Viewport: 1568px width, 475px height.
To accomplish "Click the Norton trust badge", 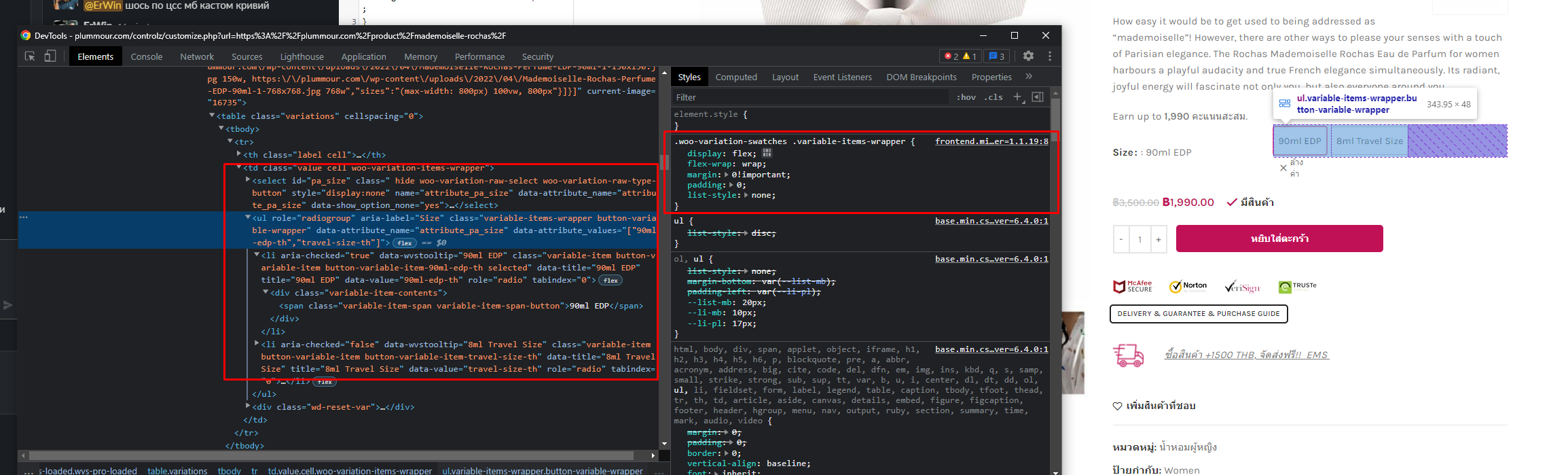I will (1188, 286).
